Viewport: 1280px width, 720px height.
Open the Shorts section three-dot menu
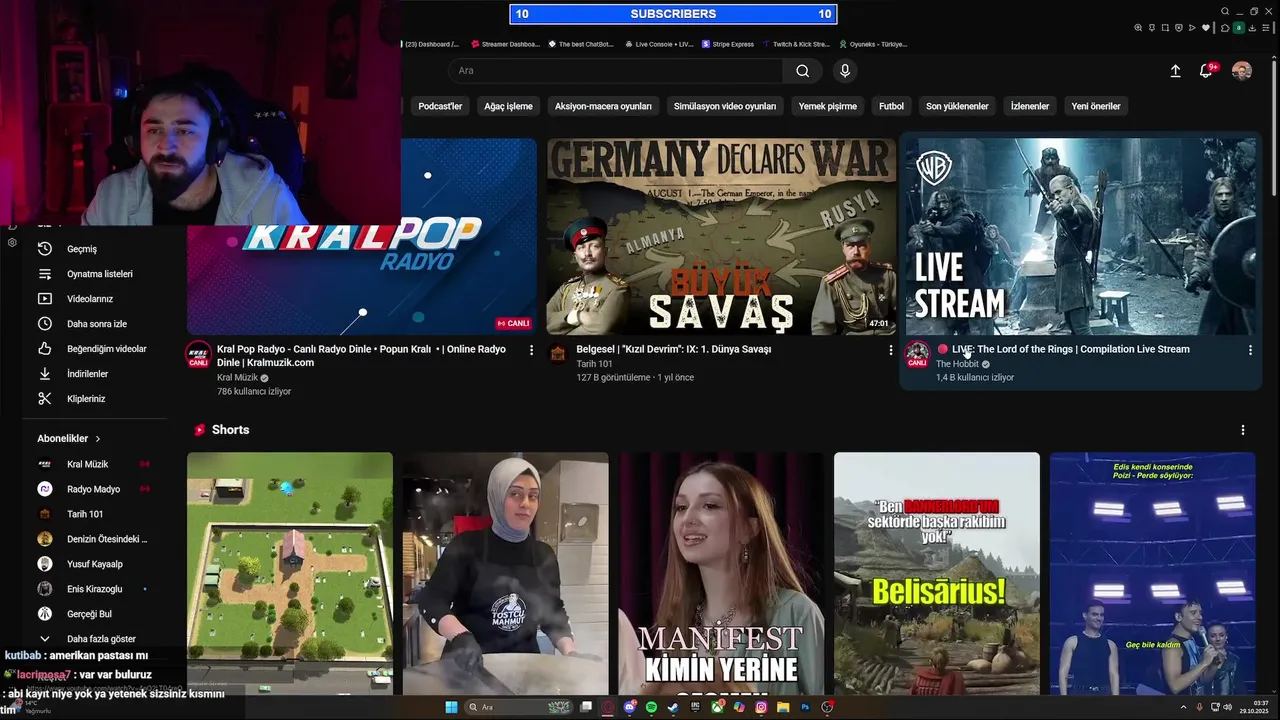click(1243, 430)
